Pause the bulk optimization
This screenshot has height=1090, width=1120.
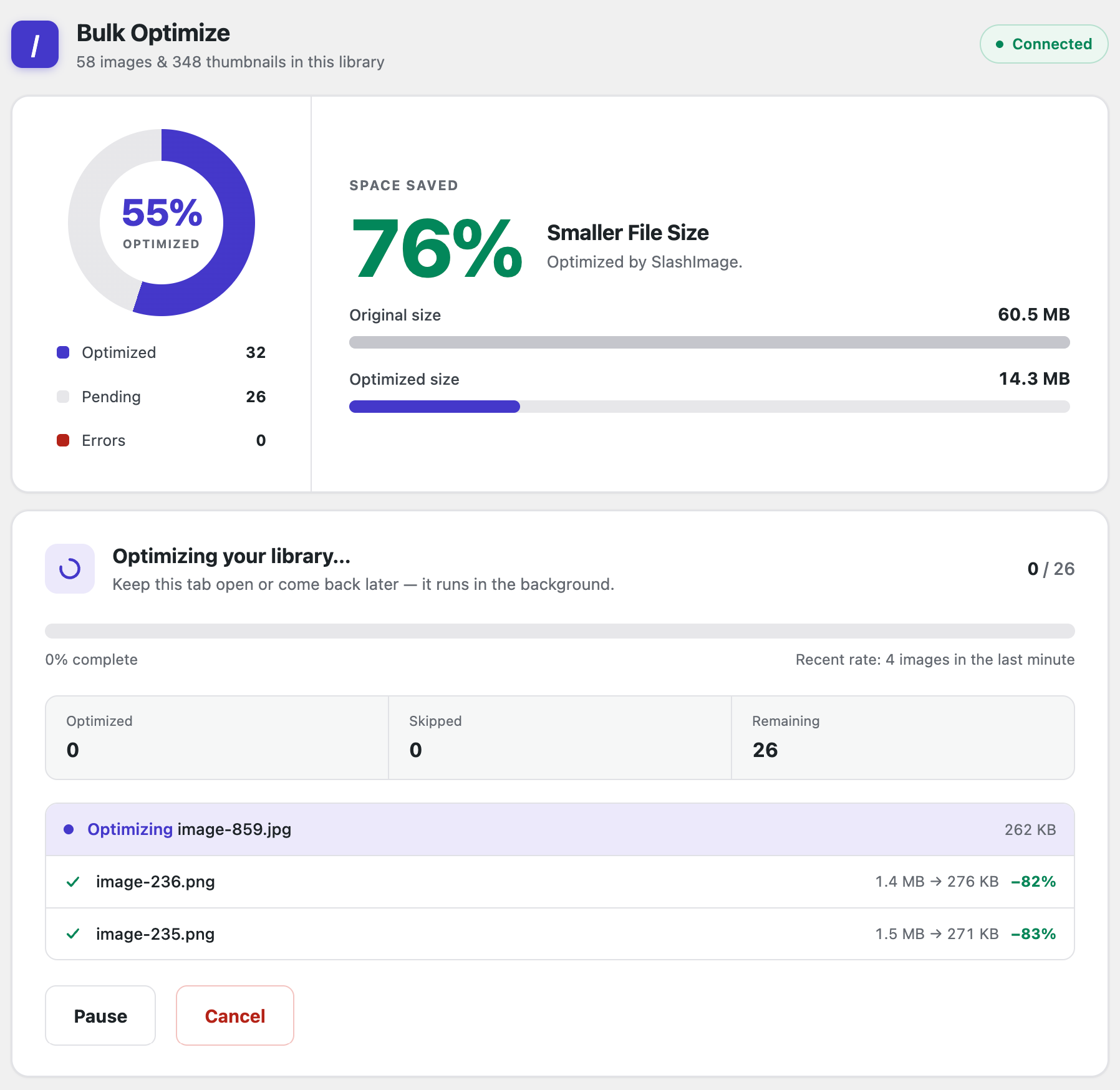click(x=100, y=1016)
